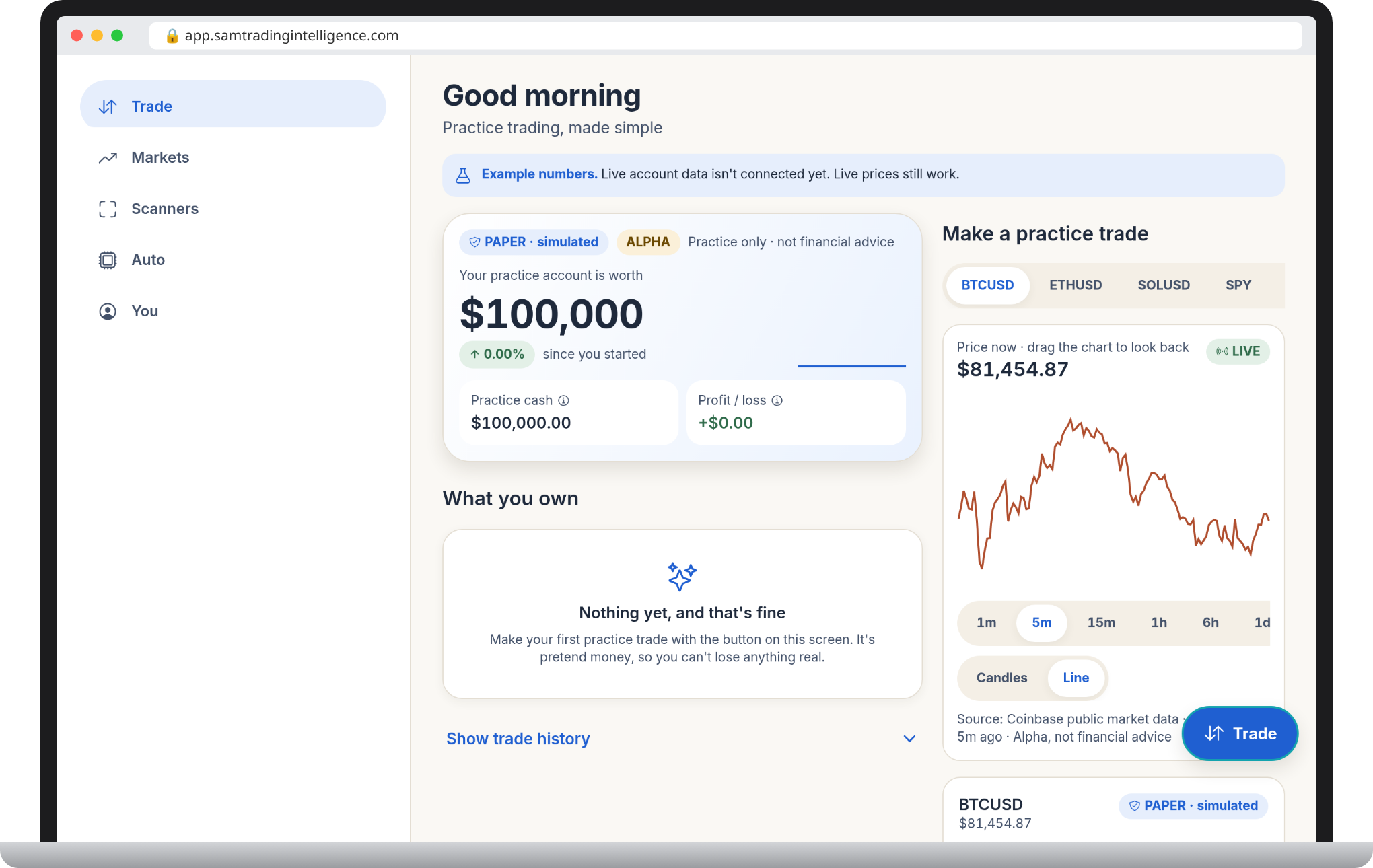The height and width of the screenshot is (868, 1373).
Task: Select the 6h timeframe
Action: point(1210,622)
